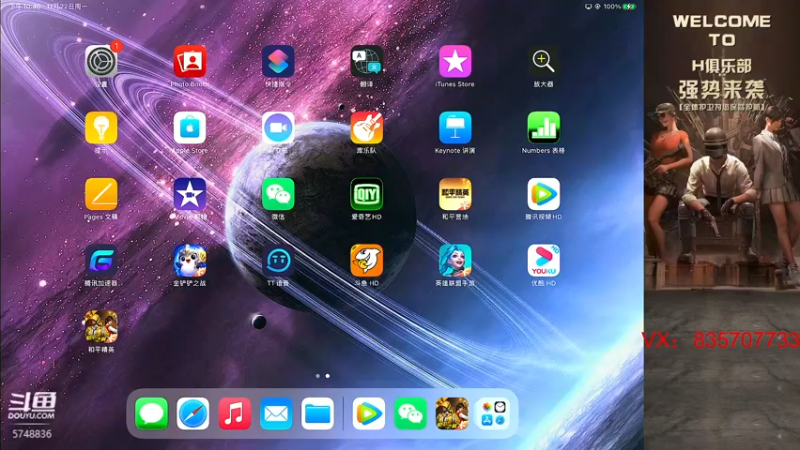Open the Shortcuts app (快捷指令)
800x450 pixels.
point(278,61)
